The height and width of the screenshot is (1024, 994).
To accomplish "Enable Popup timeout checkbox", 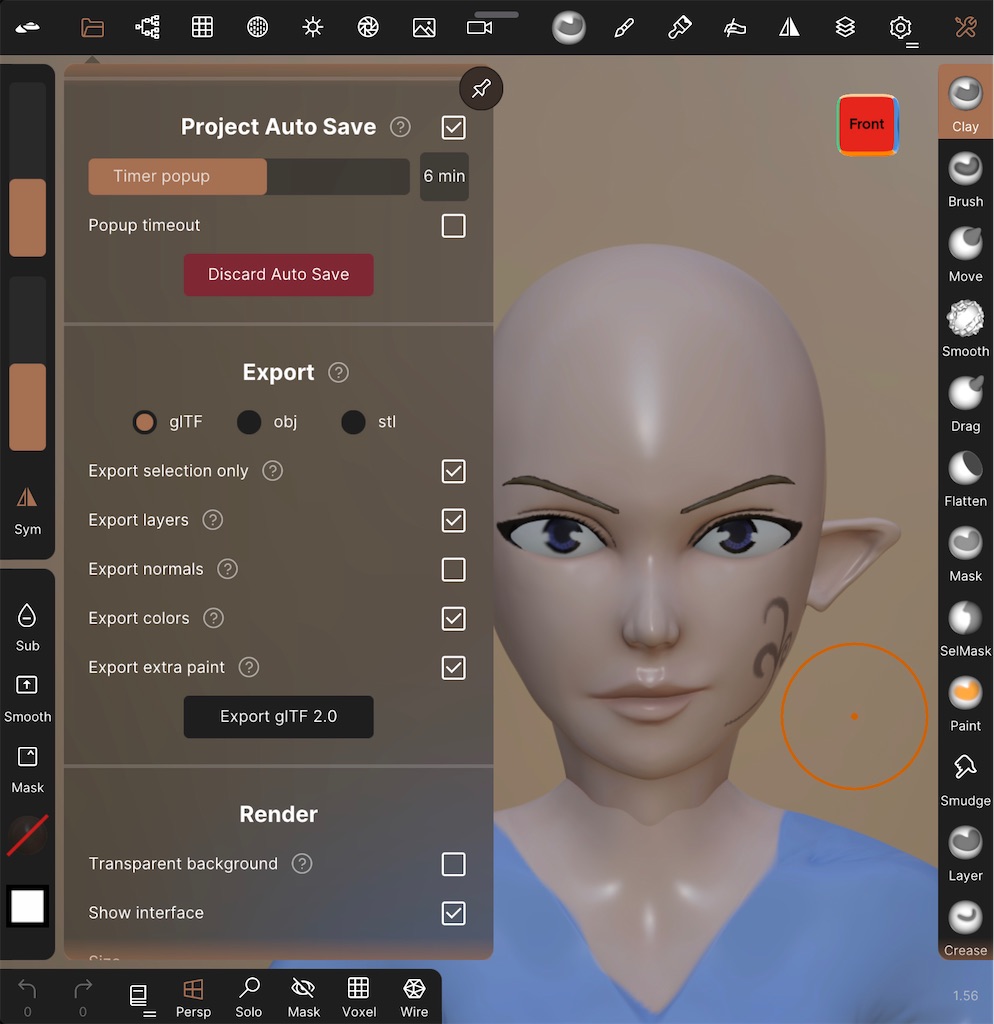I will pyautogui.click(x=453, y=226).
